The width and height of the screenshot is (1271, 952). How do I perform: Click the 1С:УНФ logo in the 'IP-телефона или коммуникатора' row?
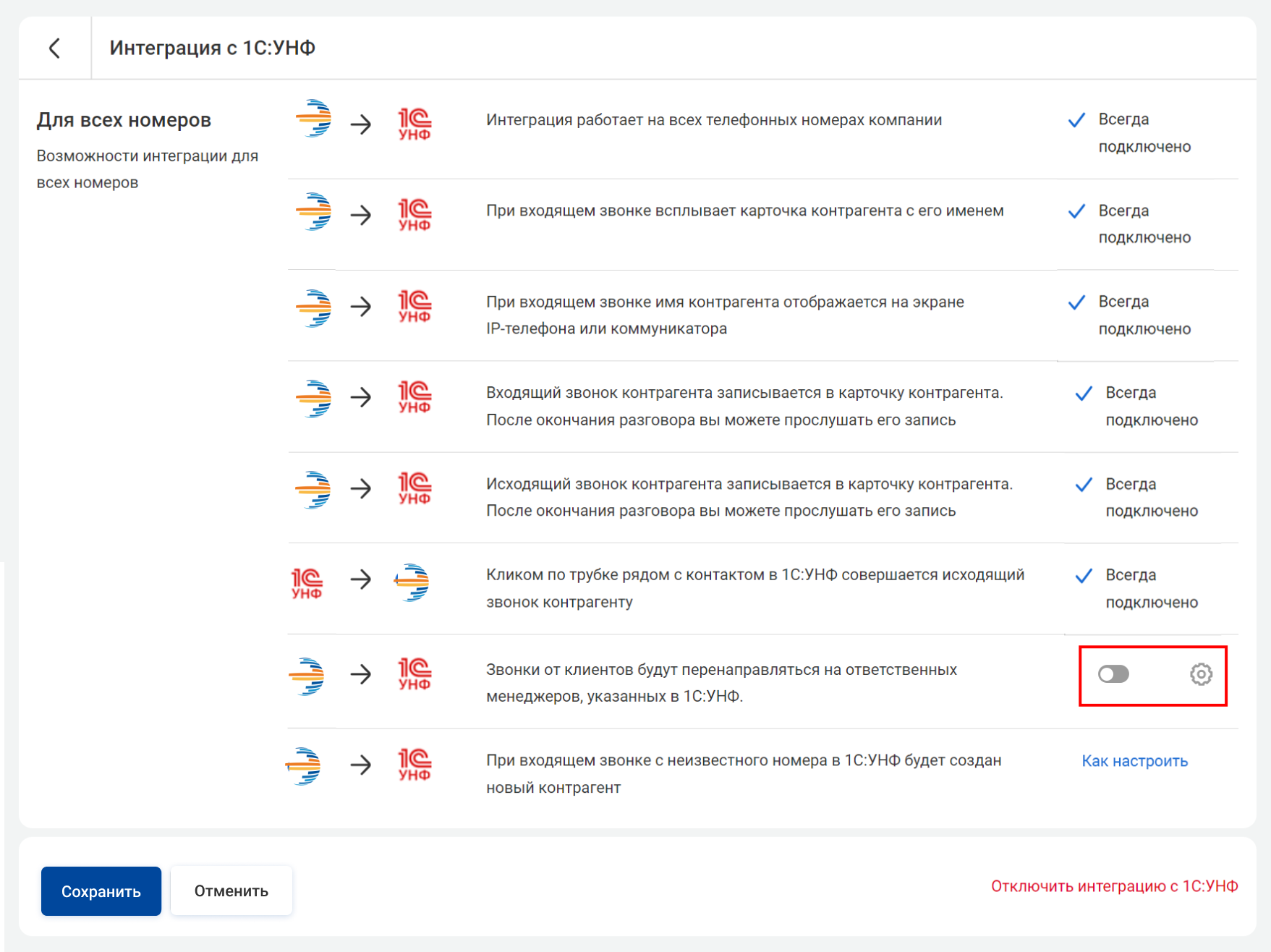(x=415, y=306)
